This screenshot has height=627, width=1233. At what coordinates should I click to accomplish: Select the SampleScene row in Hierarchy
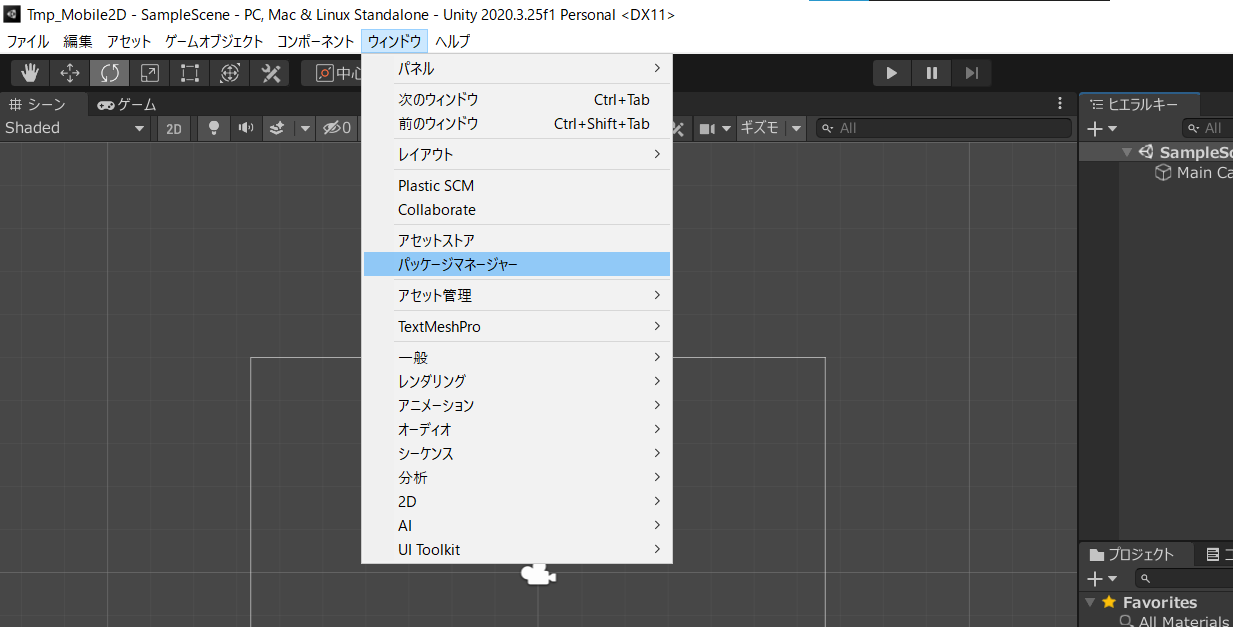[x=1156, y=152]
